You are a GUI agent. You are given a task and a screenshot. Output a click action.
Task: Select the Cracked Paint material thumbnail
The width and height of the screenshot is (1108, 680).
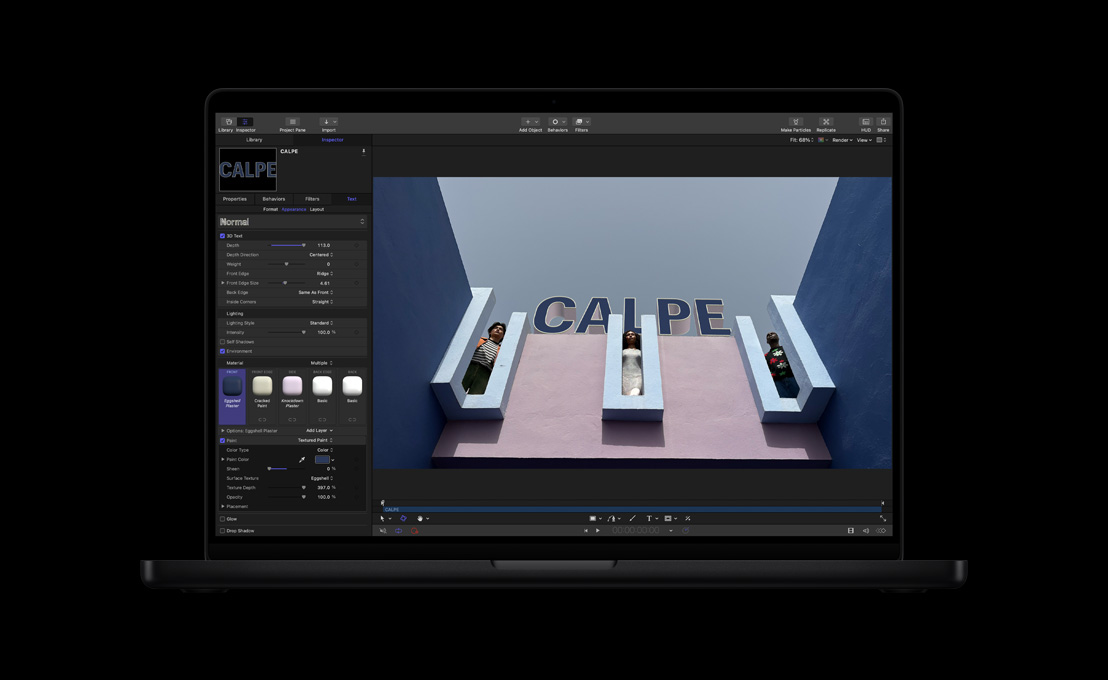coord(262,386)
